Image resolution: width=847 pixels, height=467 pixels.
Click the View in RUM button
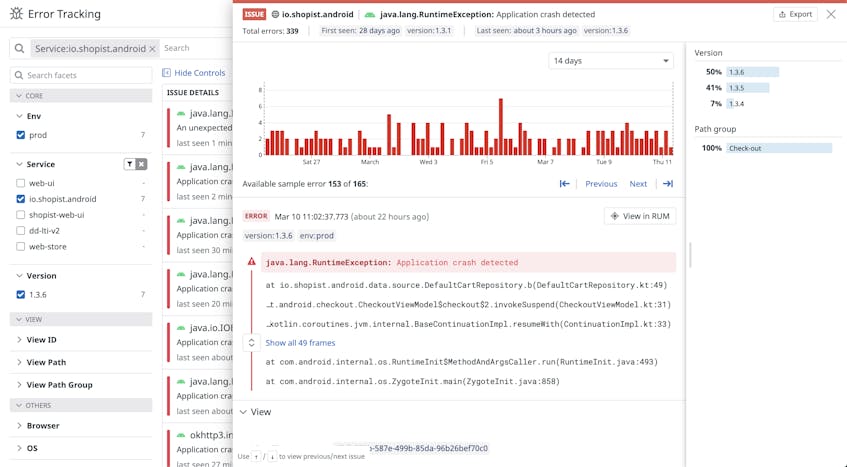pyautogui.click(x=640, y=216)
